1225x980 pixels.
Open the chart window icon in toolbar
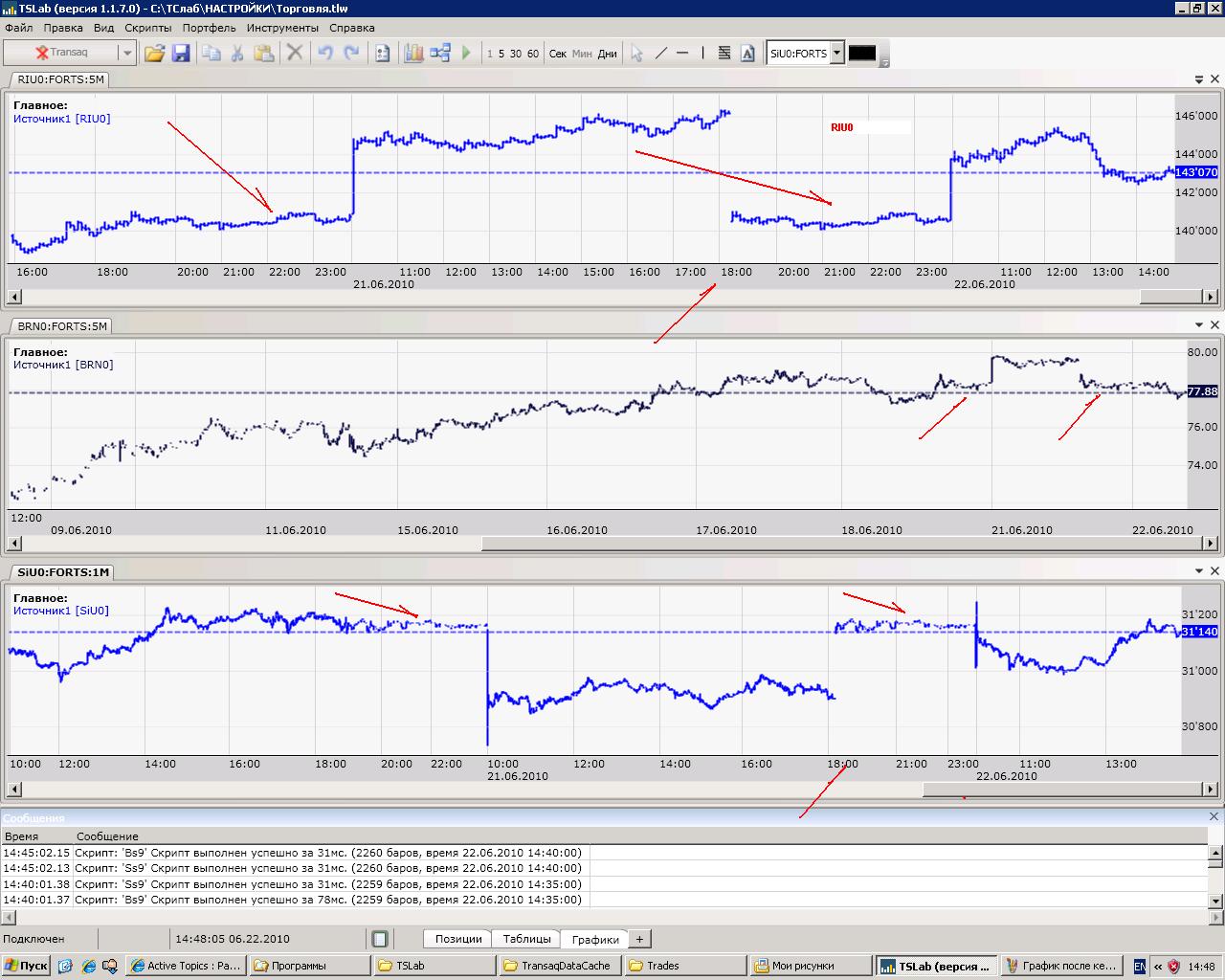413,54
